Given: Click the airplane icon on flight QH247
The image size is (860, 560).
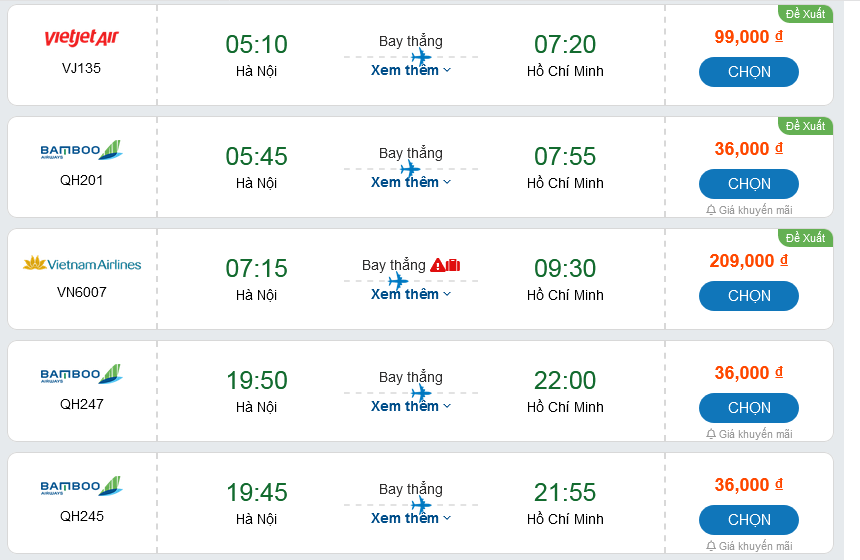Looking at the screenshot, I should (421, 393).
